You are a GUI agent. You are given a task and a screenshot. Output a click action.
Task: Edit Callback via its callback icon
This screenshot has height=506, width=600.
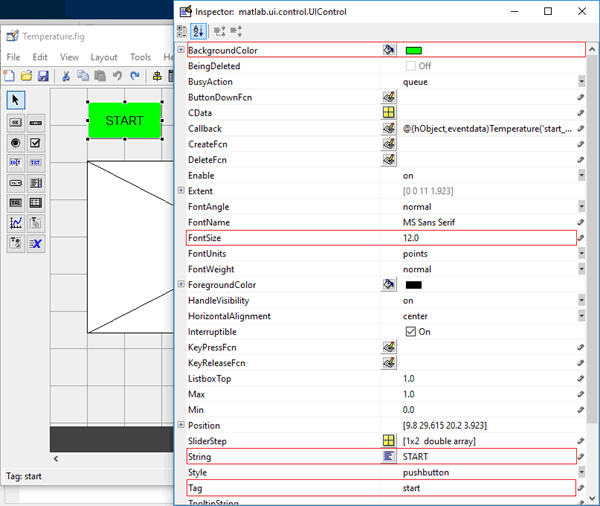(x=389, y=128)
